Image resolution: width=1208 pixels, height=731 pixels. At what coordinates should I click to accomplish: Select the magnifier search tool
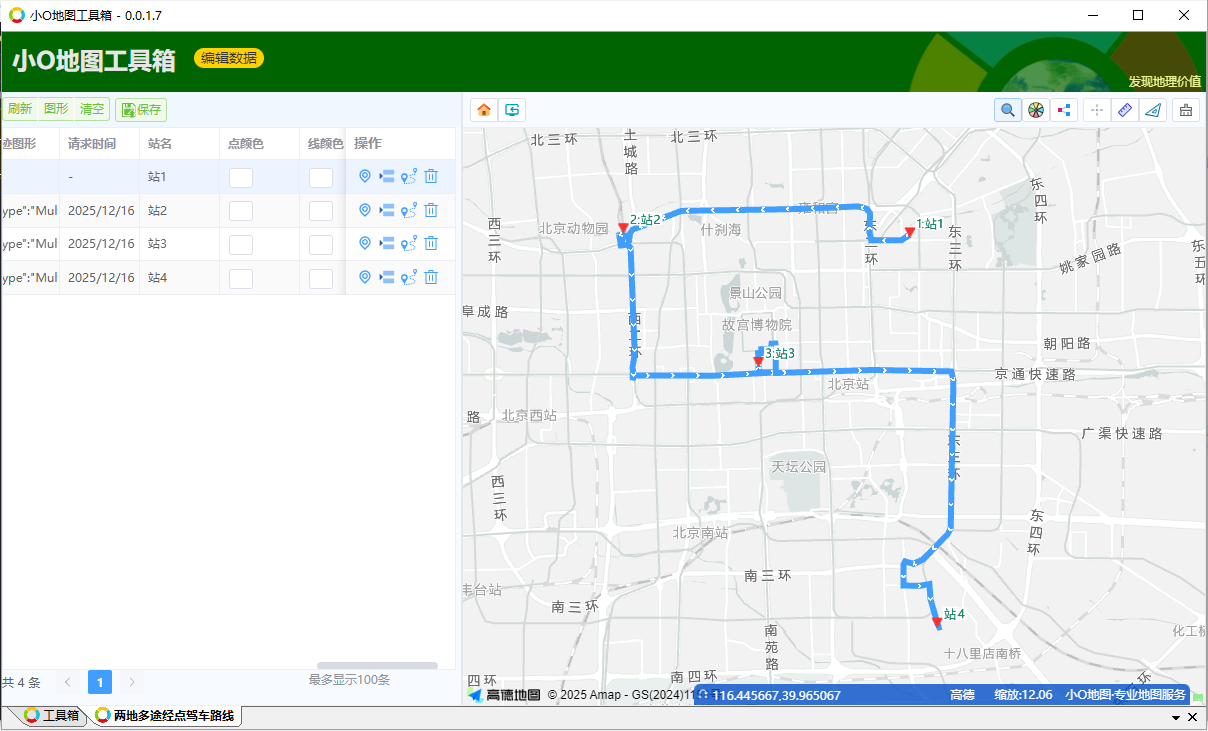[1007, 110]
